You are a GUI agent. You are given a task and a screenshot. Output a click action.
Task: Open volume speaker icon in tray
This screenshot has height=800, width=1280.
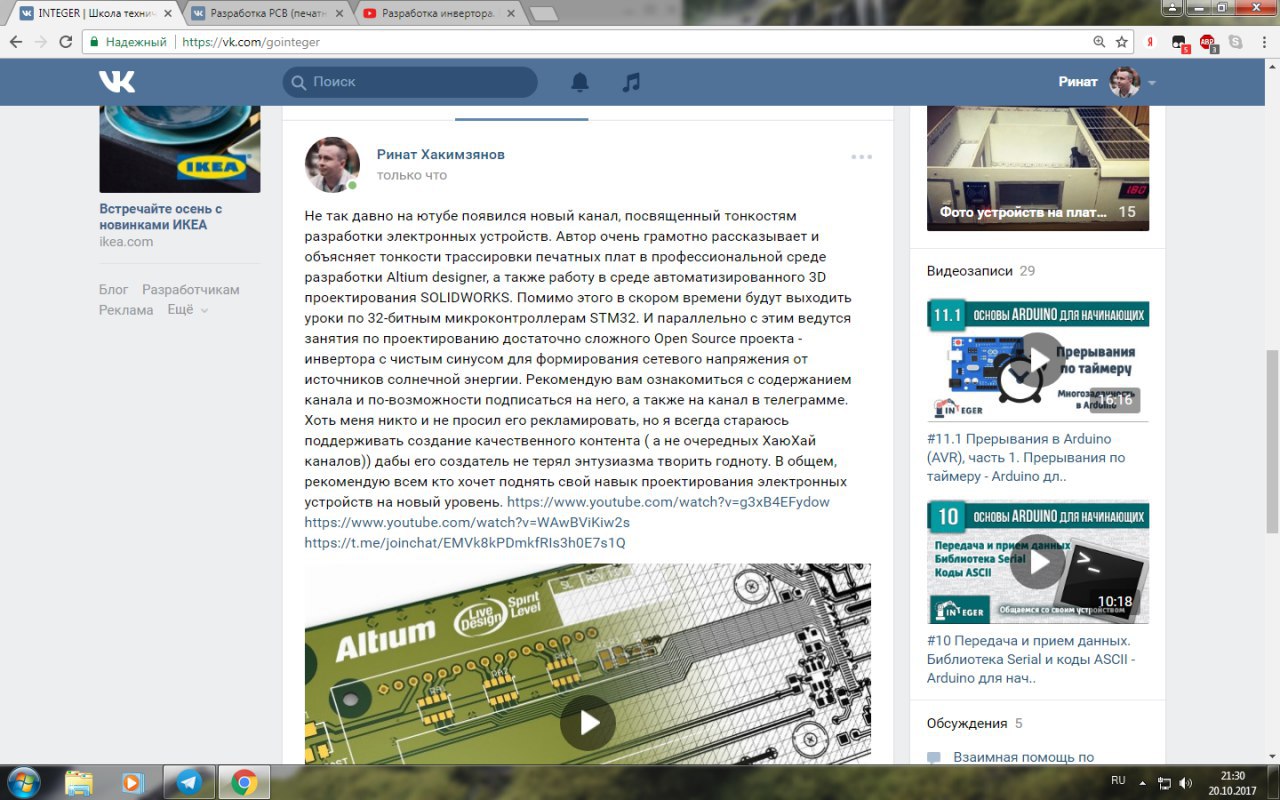click(x=1186, y=783)
